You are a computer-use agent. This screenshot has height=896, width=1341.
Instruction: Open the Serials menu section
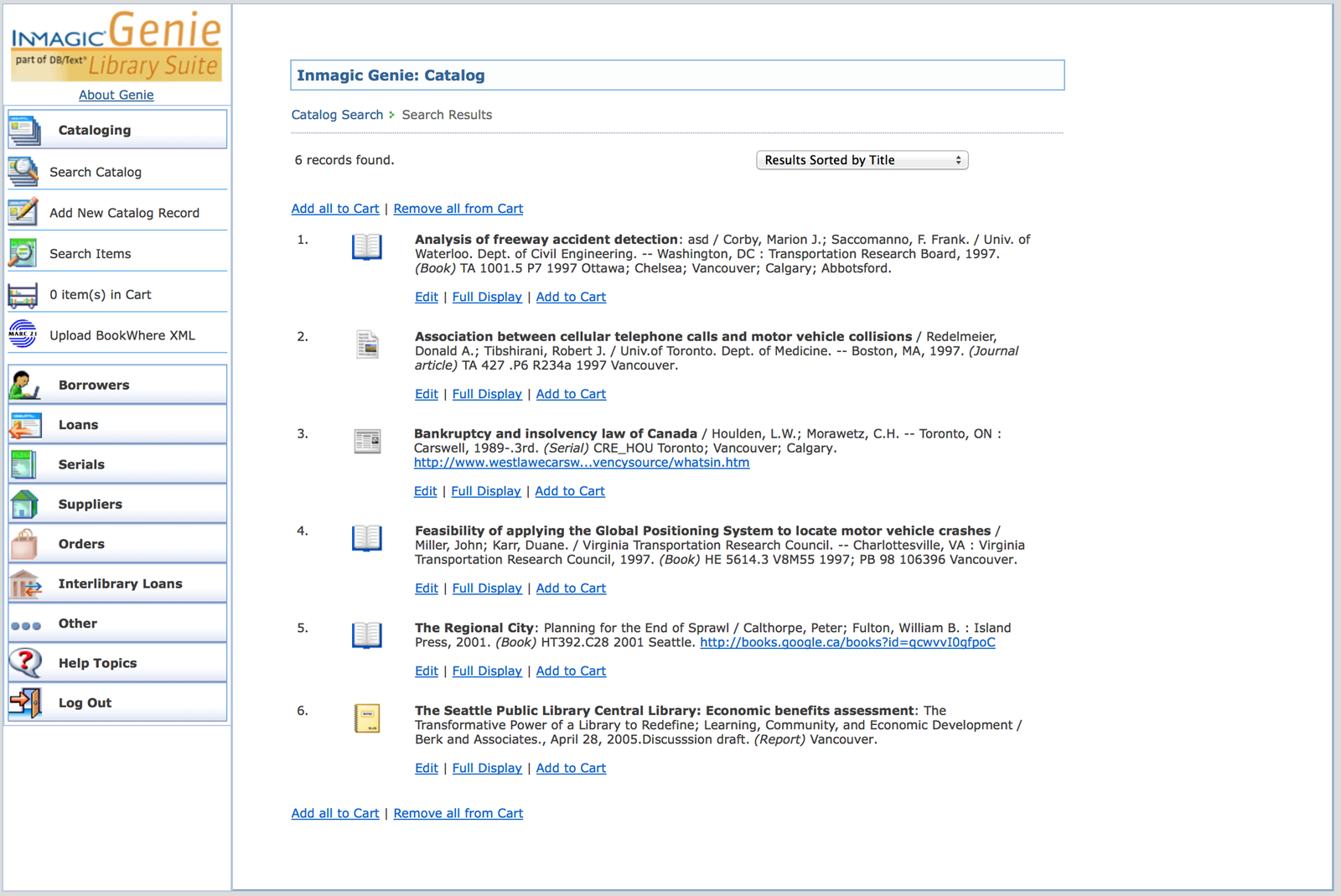tap(117, 464)
